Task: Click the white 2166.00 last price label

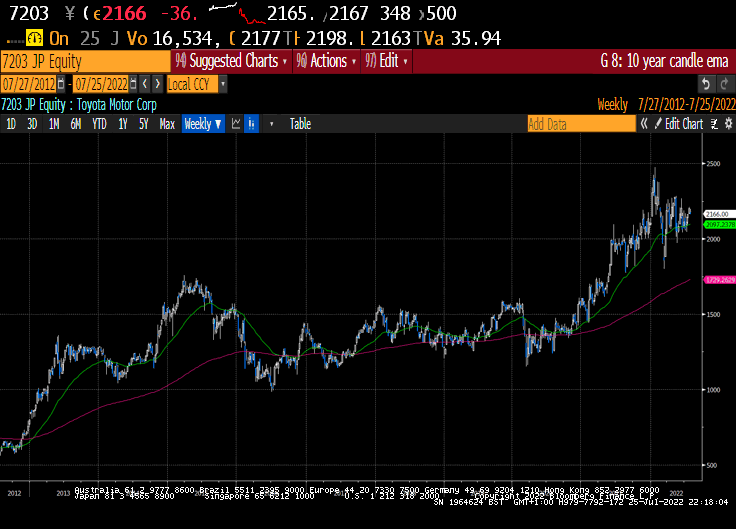Action: (719, 214)
